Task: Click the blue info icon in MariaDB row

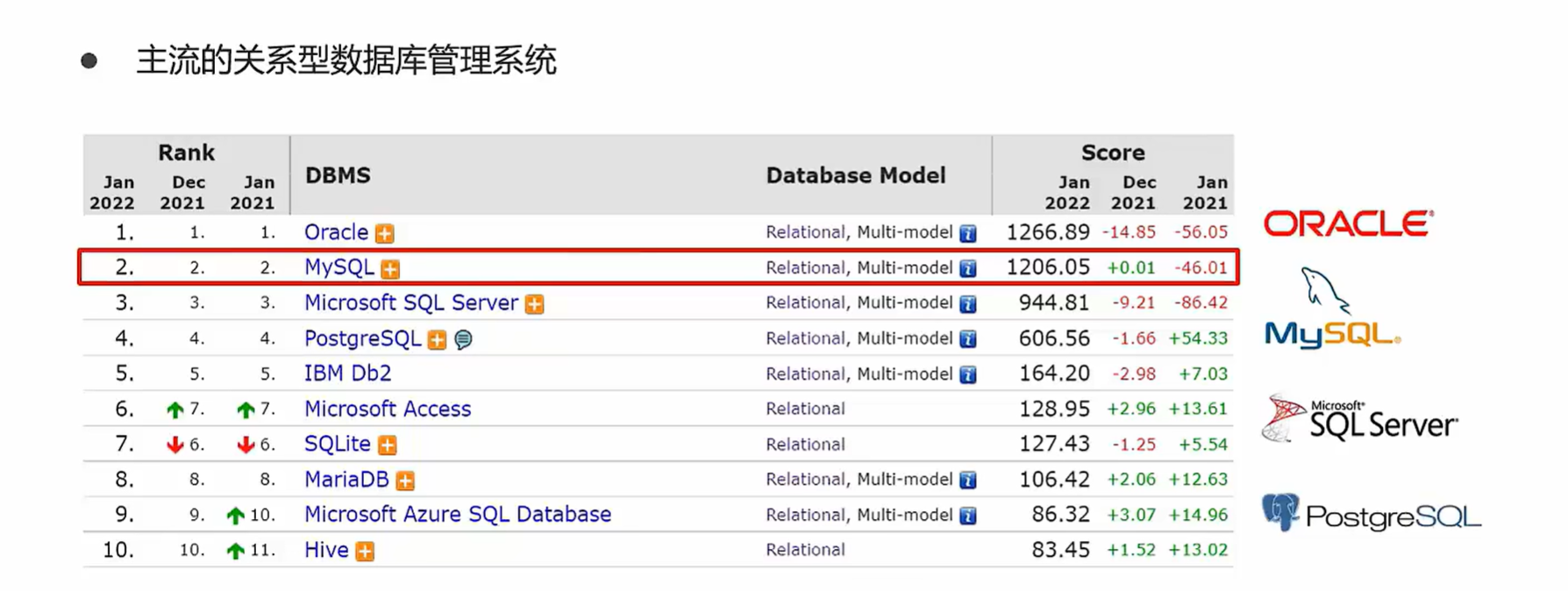Action: pos(967,481)
